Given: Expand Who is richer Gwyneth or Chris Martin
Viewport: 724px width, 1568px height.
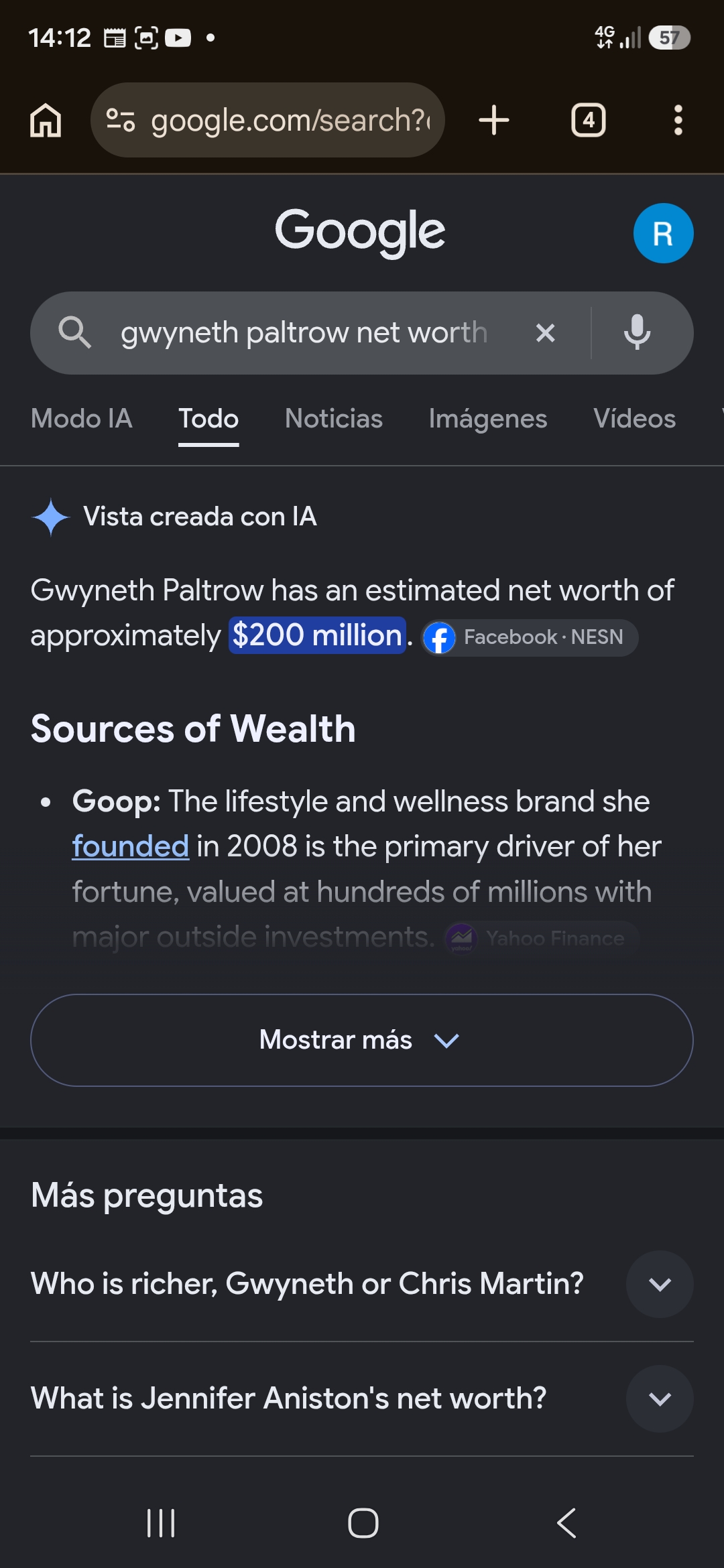Looking at the screenshot, I should coord(362,1284).
